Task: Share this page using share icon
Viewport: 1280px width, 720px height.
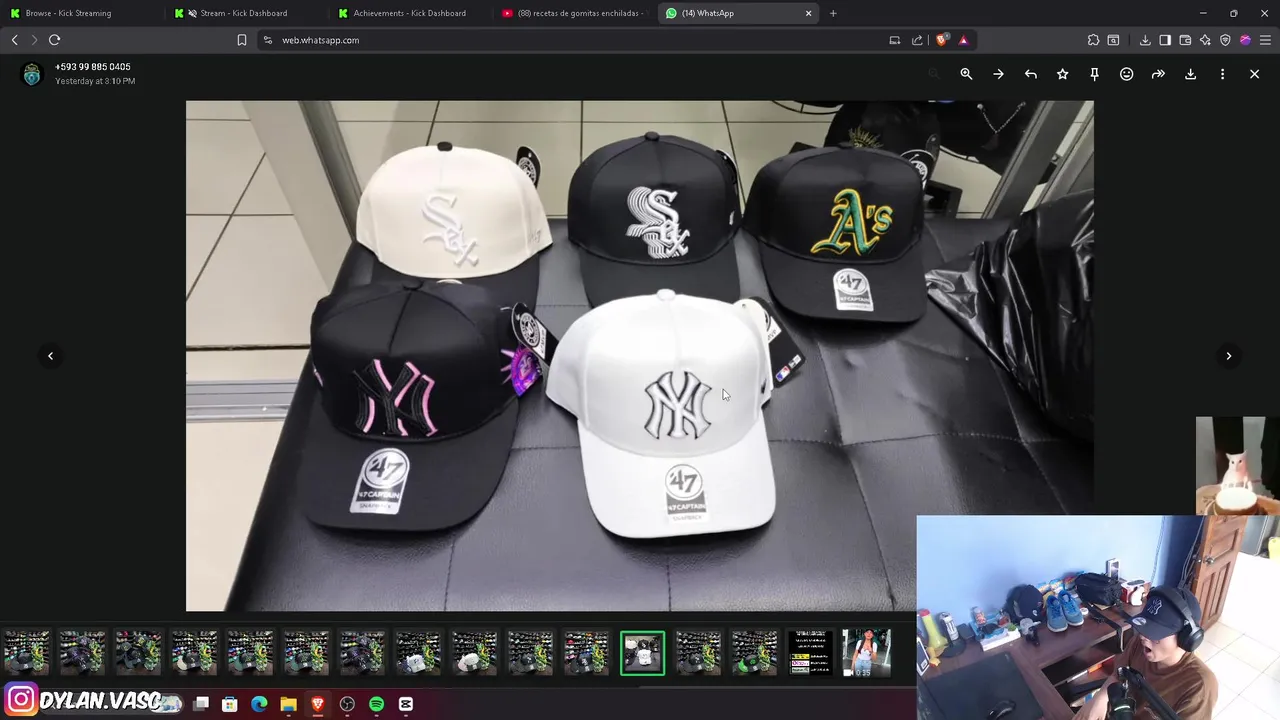Action: tap(917, 40)
